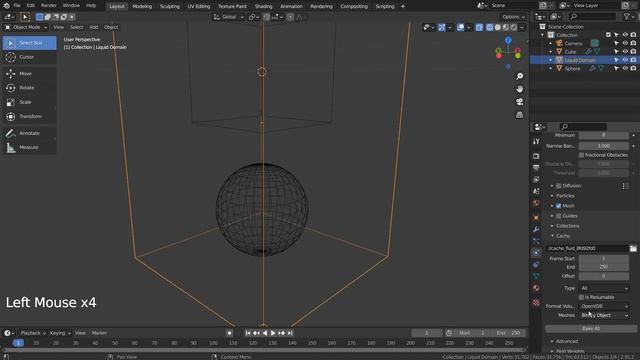Click the Blender logo menu icon
This screenshot has height=360, width=640.
tap(6, 6)
